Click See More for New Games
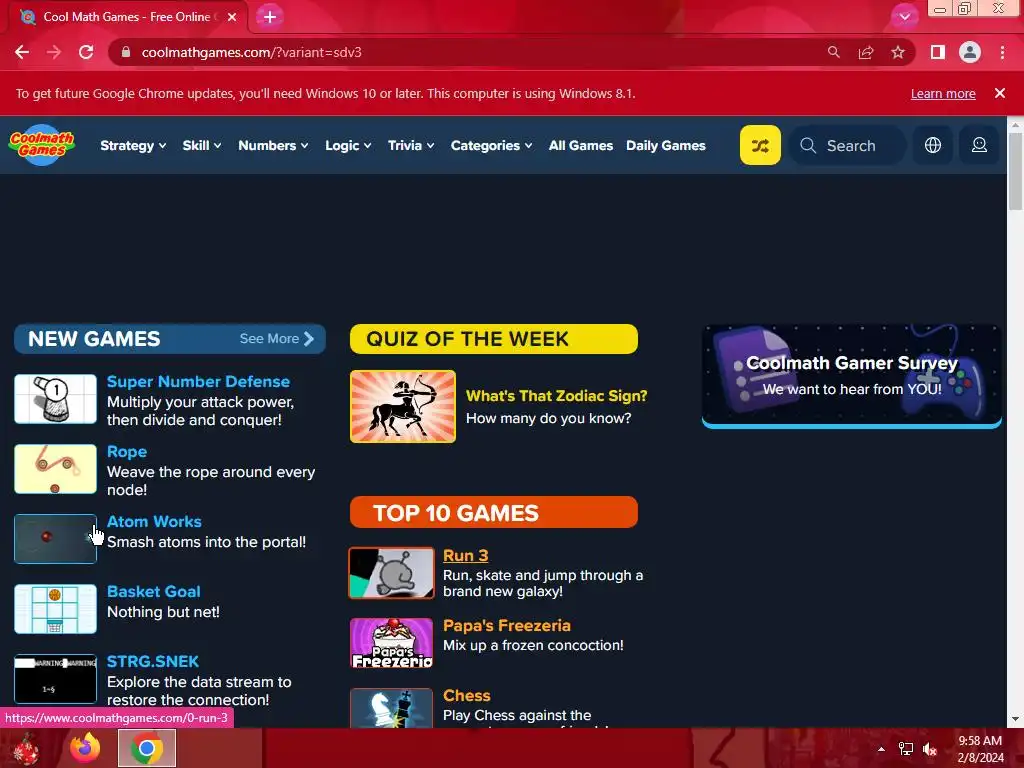Image resolution: width=1024 pixels, height=768 pixels. click(x=277, y=338)
